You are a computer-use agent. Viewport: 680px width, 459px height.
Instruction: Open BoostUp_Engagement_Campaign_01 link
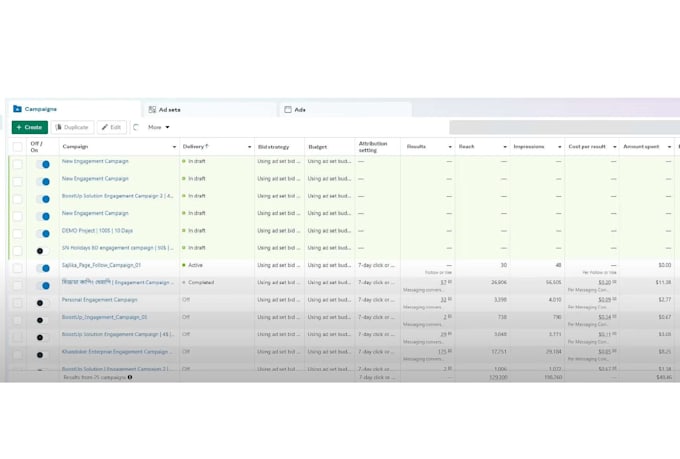104,317
